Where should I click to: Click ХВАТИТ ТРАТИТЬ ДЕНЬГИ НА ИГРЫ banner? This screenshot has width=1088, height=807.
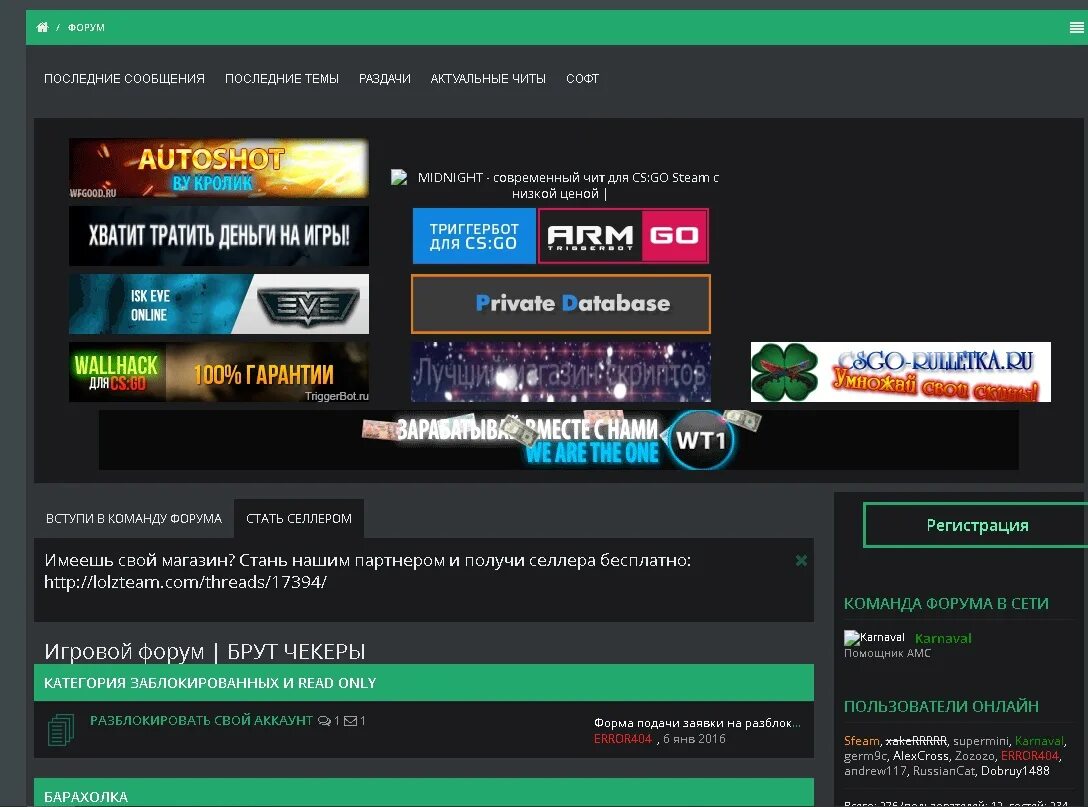tap(219, 236)
